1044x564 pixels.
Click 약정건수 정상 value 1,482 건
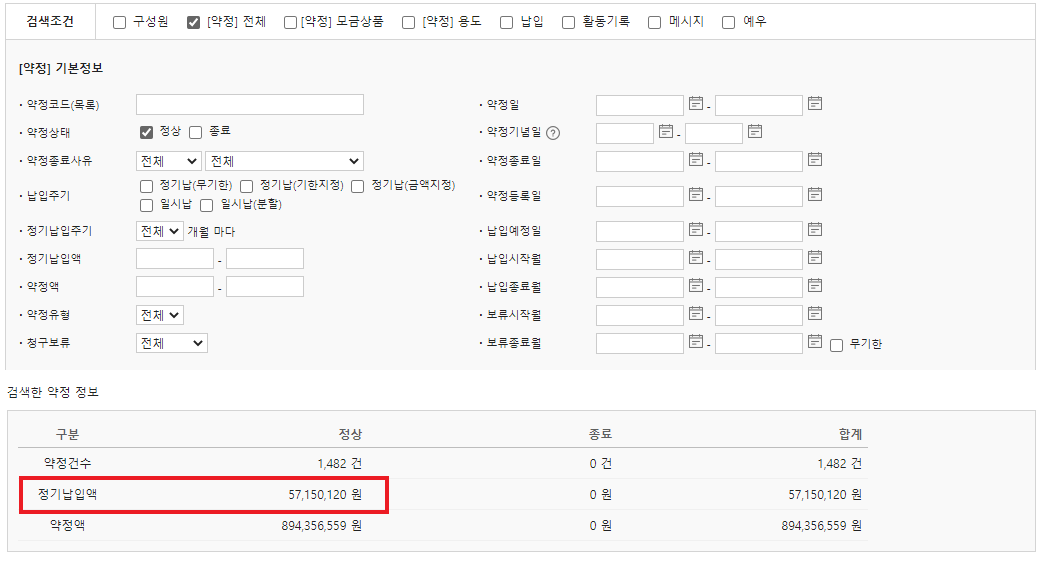click(340, 464)
